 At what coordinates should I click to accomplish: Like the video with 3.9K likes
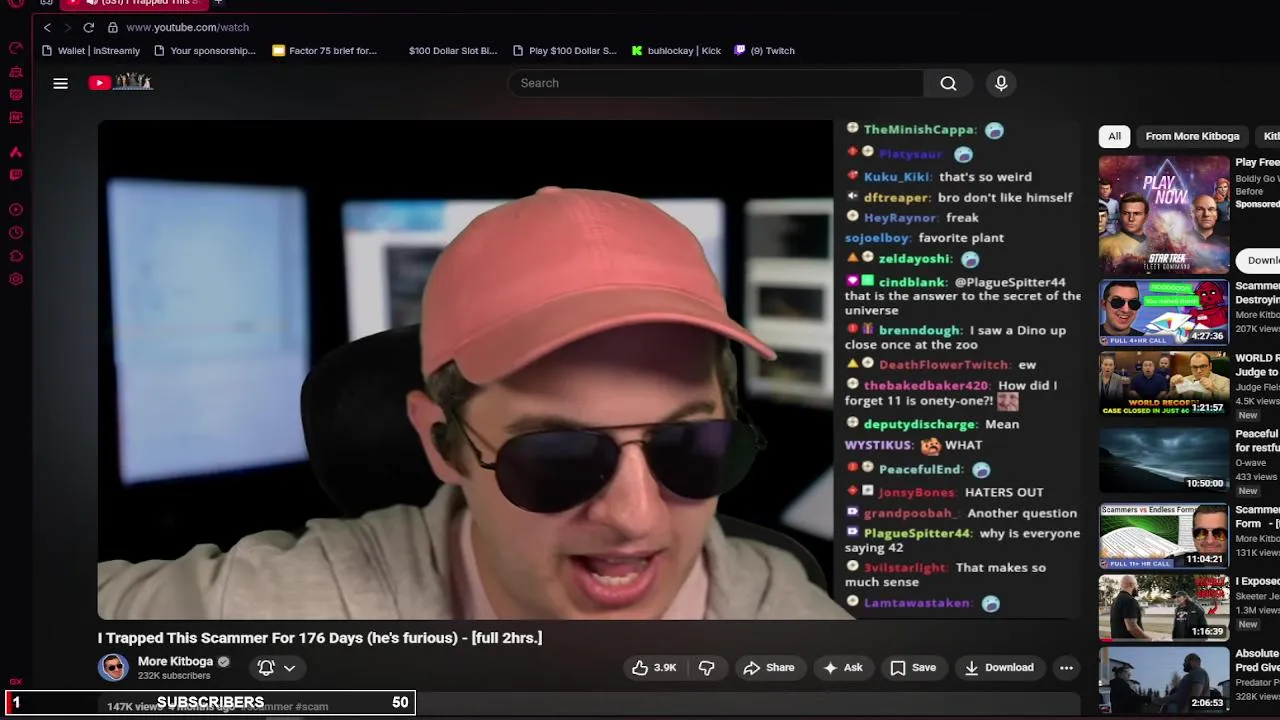point(655,667)
